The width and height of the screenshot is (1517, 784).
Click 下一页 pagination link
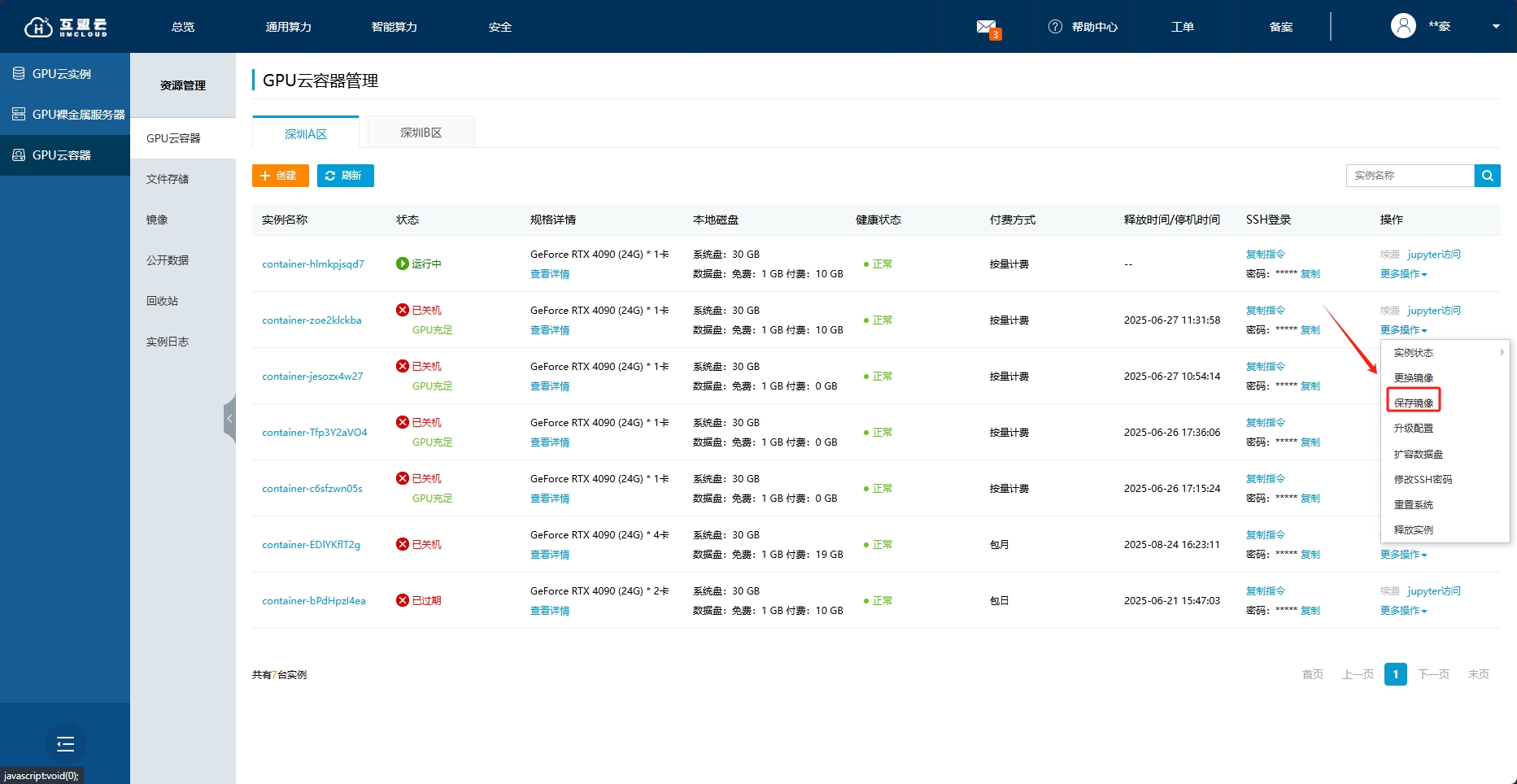coord(1434,674)
